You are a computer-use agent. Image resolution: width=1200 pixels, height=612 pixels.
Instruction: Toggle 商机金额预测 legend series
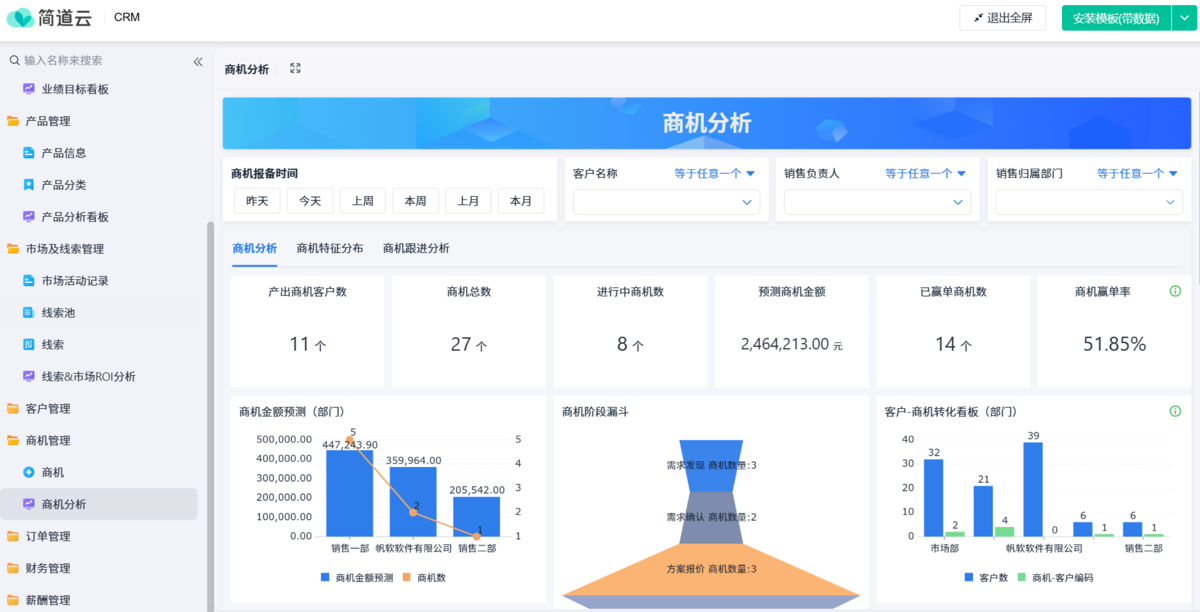click(357, 578)
